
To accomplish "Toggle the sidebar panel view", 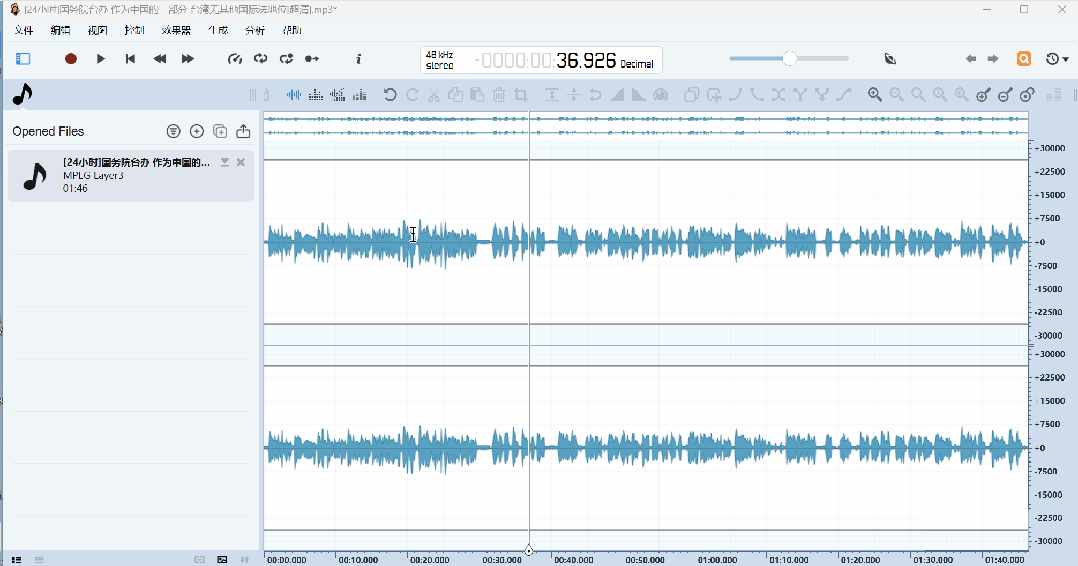I will point(23,58).
